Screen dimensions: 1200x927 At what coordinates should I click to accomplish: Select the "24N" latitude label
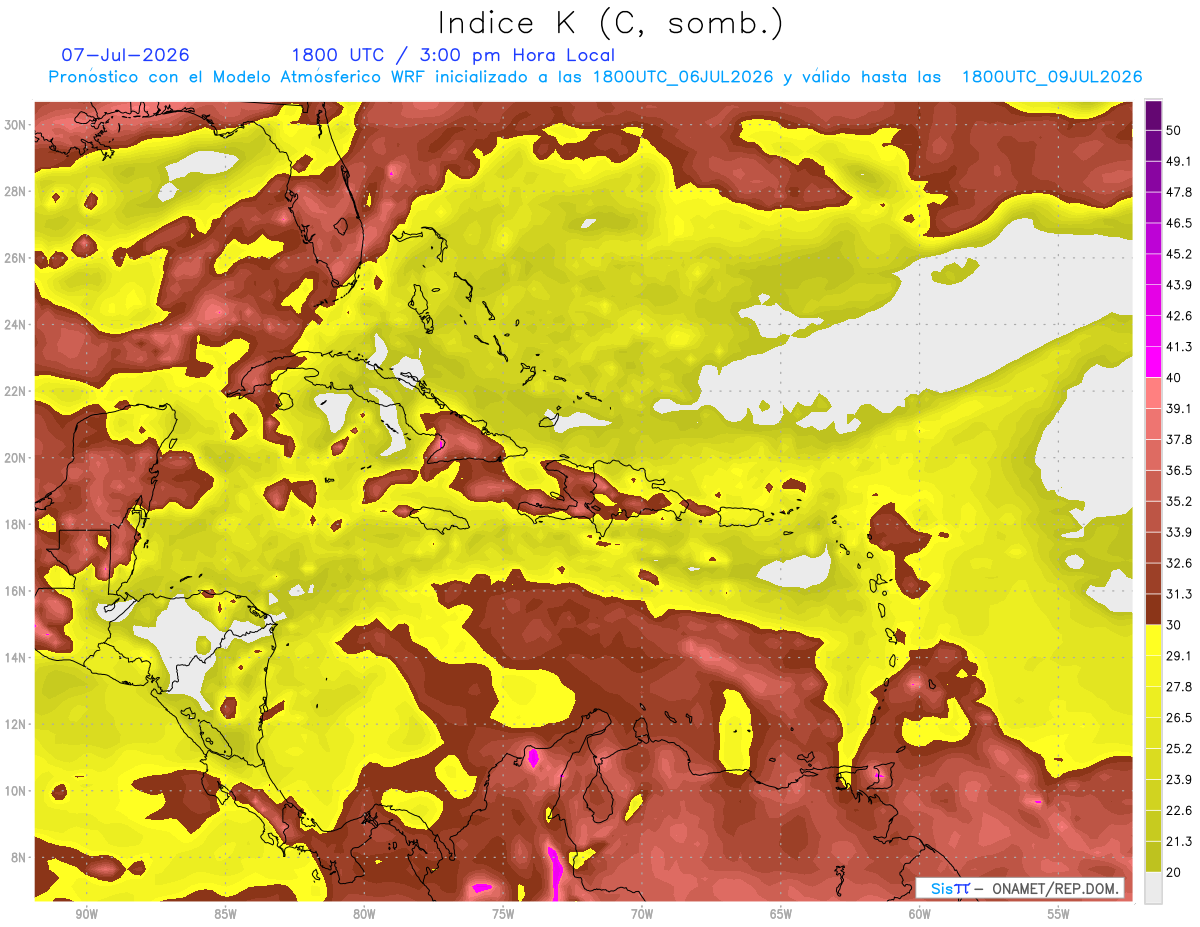[16, 324]
